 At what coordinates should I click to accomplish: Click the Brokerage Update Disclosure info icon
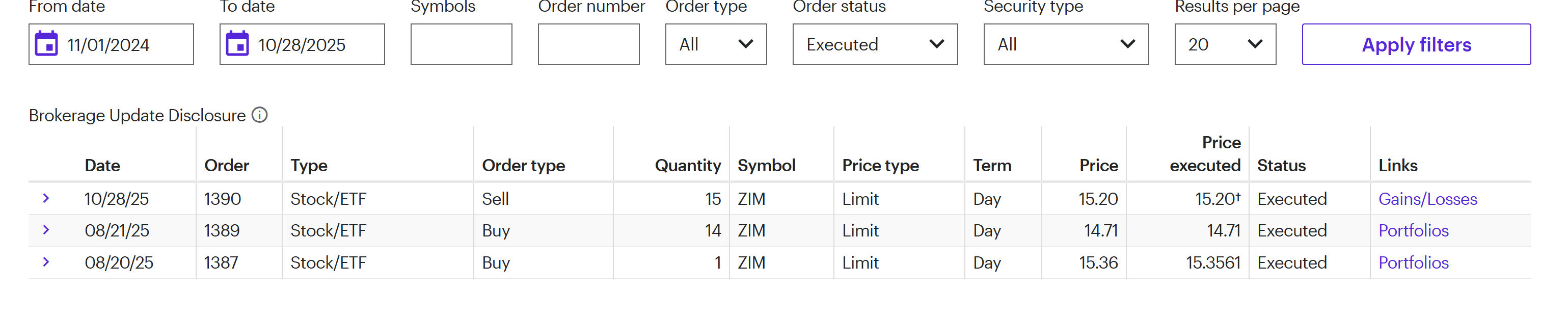click(260, 115)
